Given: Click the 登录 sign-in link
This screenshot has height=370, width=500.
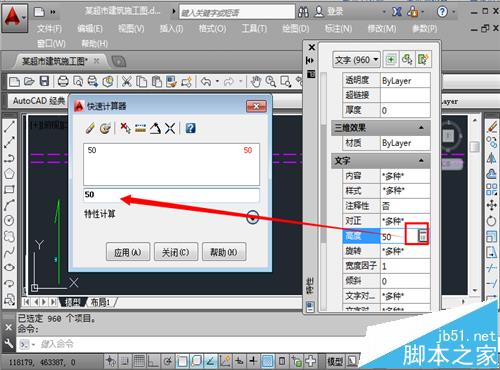Looking at the screenshot, I should pos(335,12).
